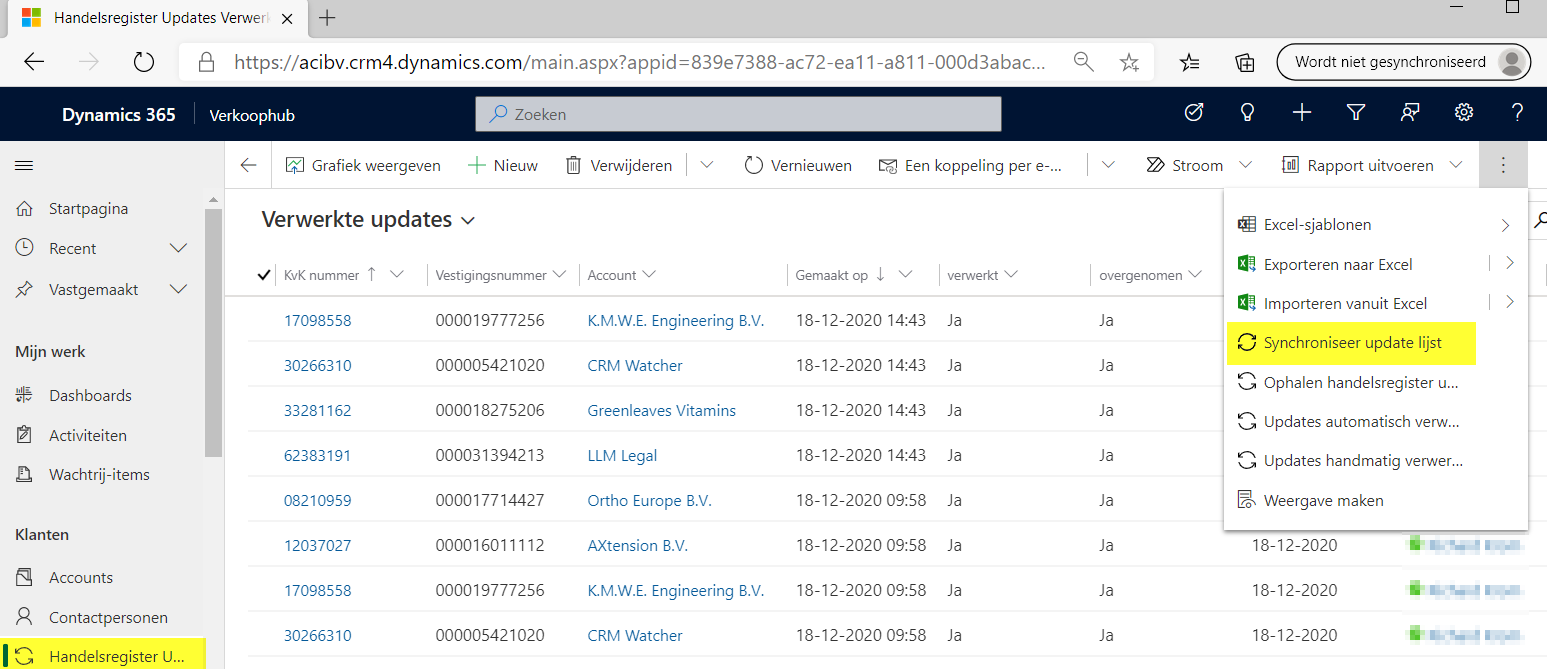Toggle the select-all checkmark in grid header

[264, 275]
